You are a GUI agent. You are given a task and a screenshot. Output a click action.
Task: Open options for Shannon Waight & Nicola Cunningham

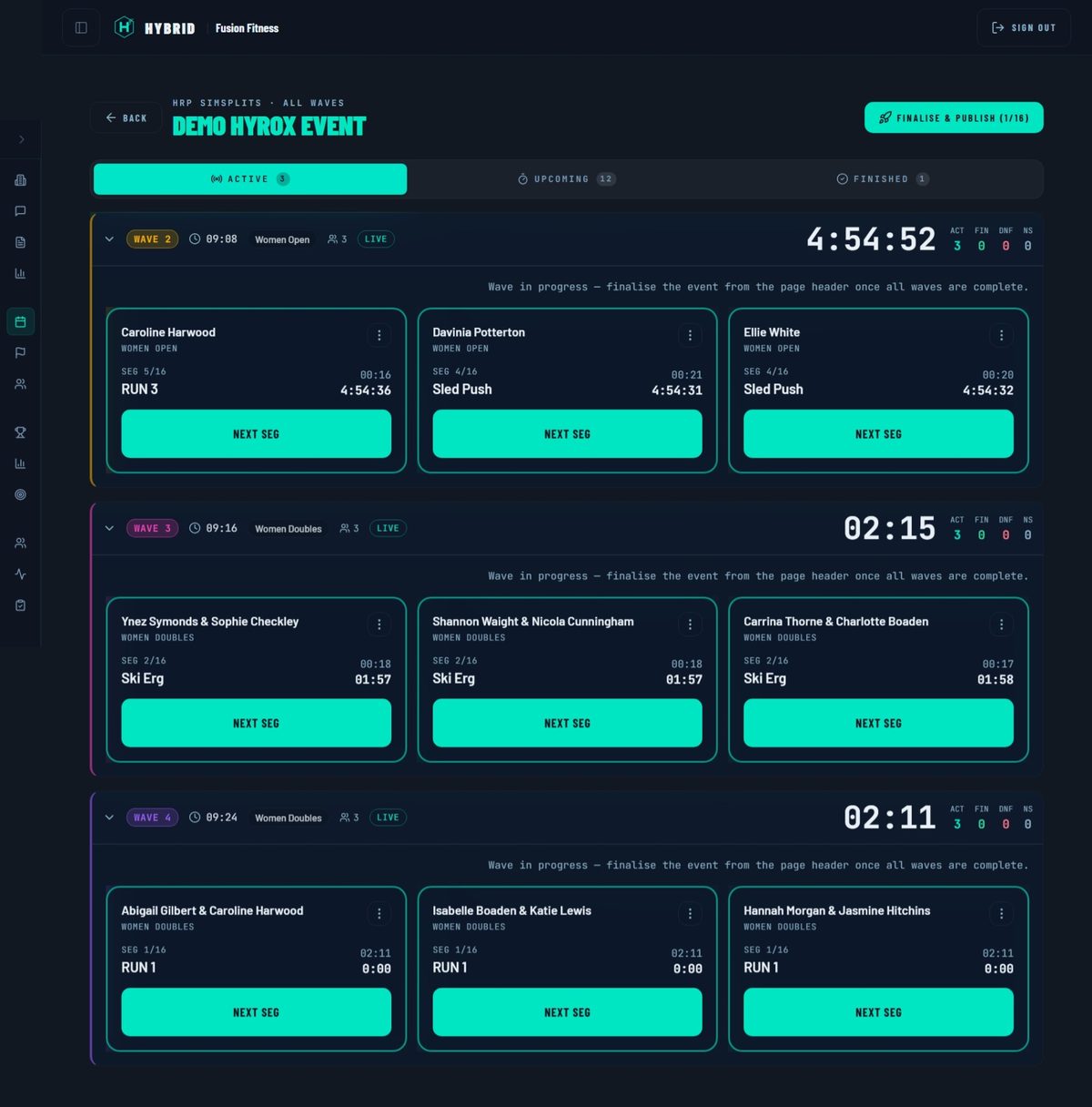point(690,625)
